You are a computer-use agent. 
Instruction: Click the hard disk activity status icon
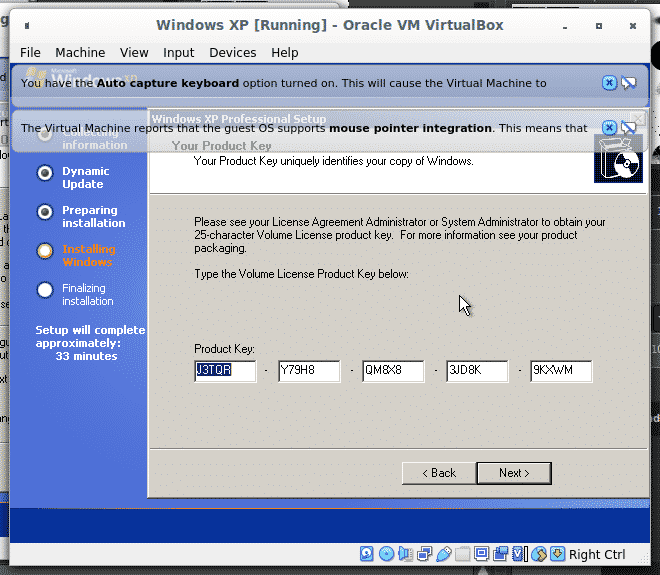367,554
